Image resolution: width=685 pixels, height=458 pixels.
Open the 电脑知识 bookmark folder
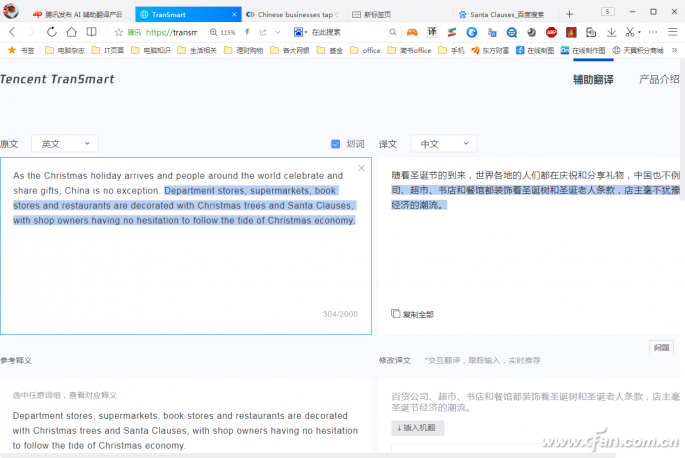click(151, 50)
